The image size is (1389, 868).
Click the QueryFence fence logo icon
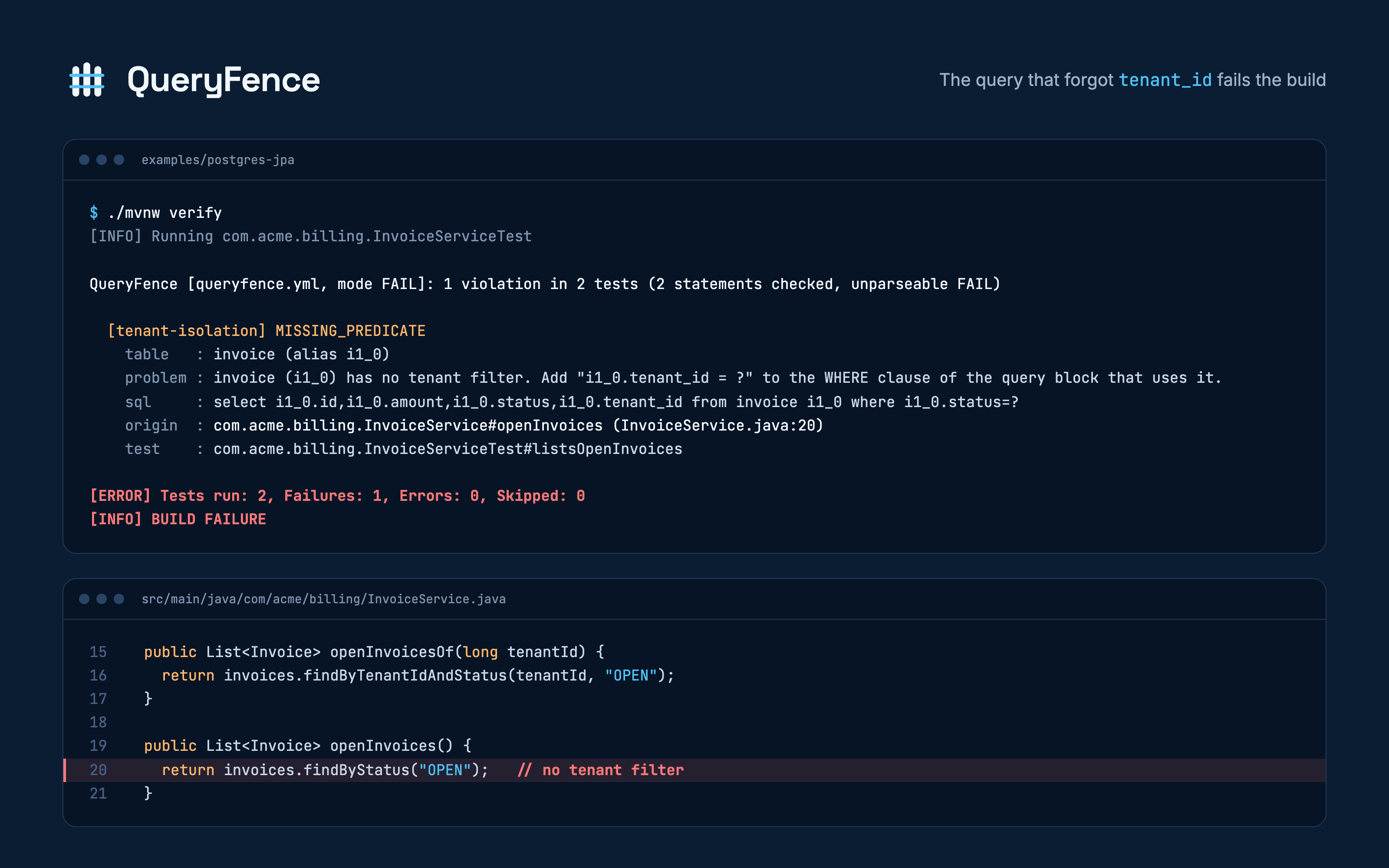tap(87, 80)
